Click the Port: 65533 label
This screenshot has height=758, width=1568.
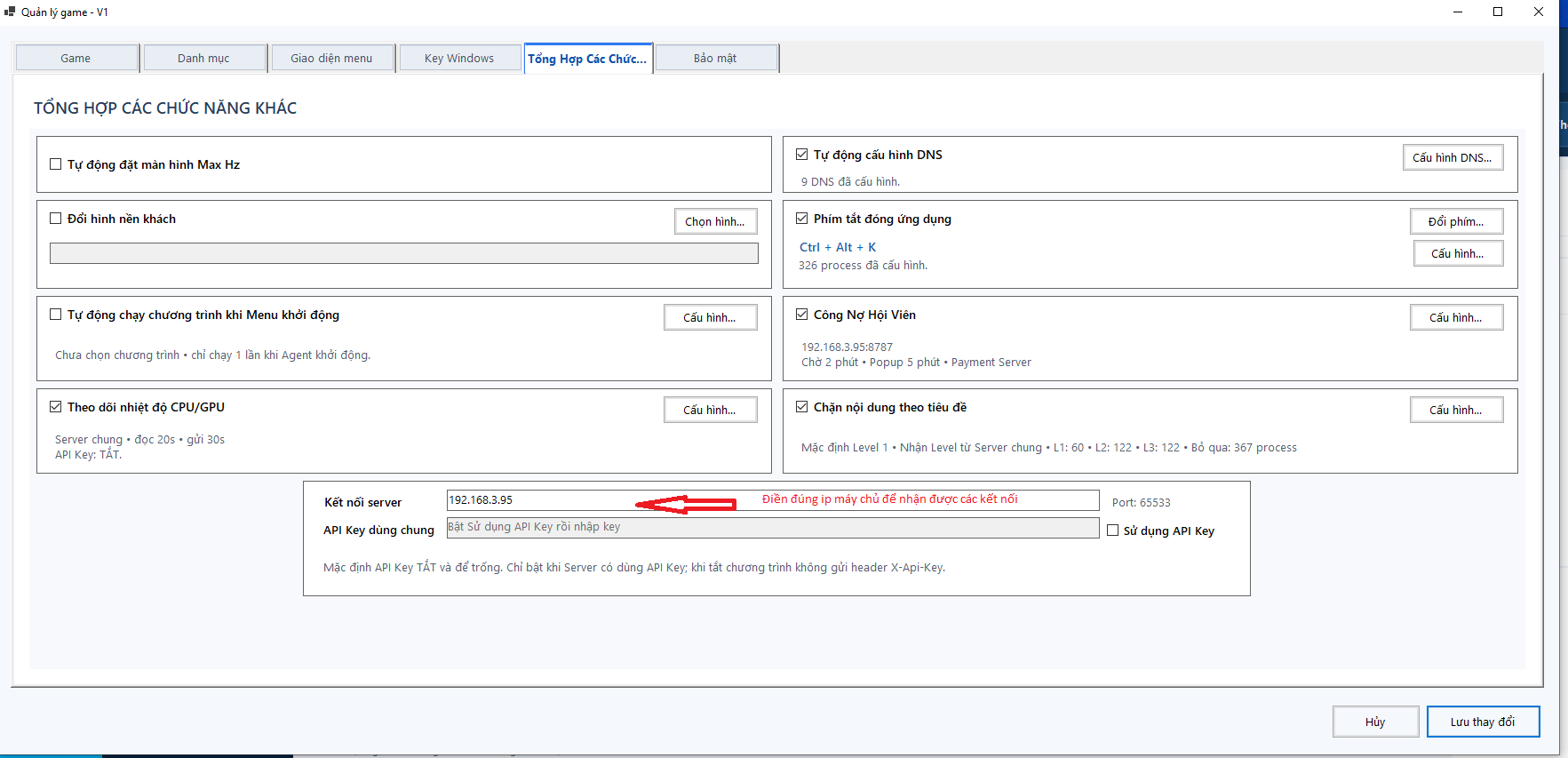point(1142,502)
